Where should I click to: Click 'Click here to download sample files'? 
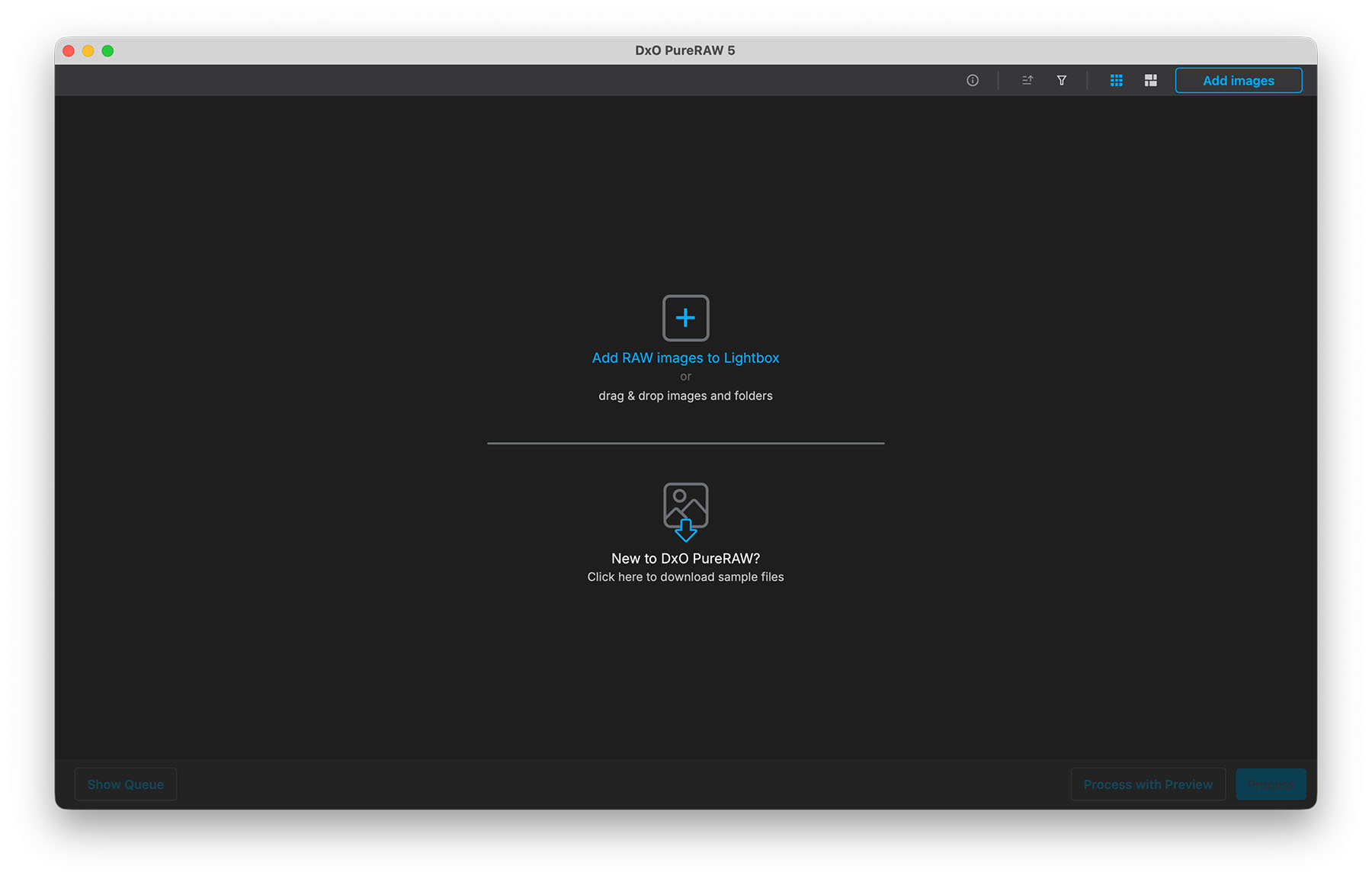pyautogui.click(x=685, y=577)
